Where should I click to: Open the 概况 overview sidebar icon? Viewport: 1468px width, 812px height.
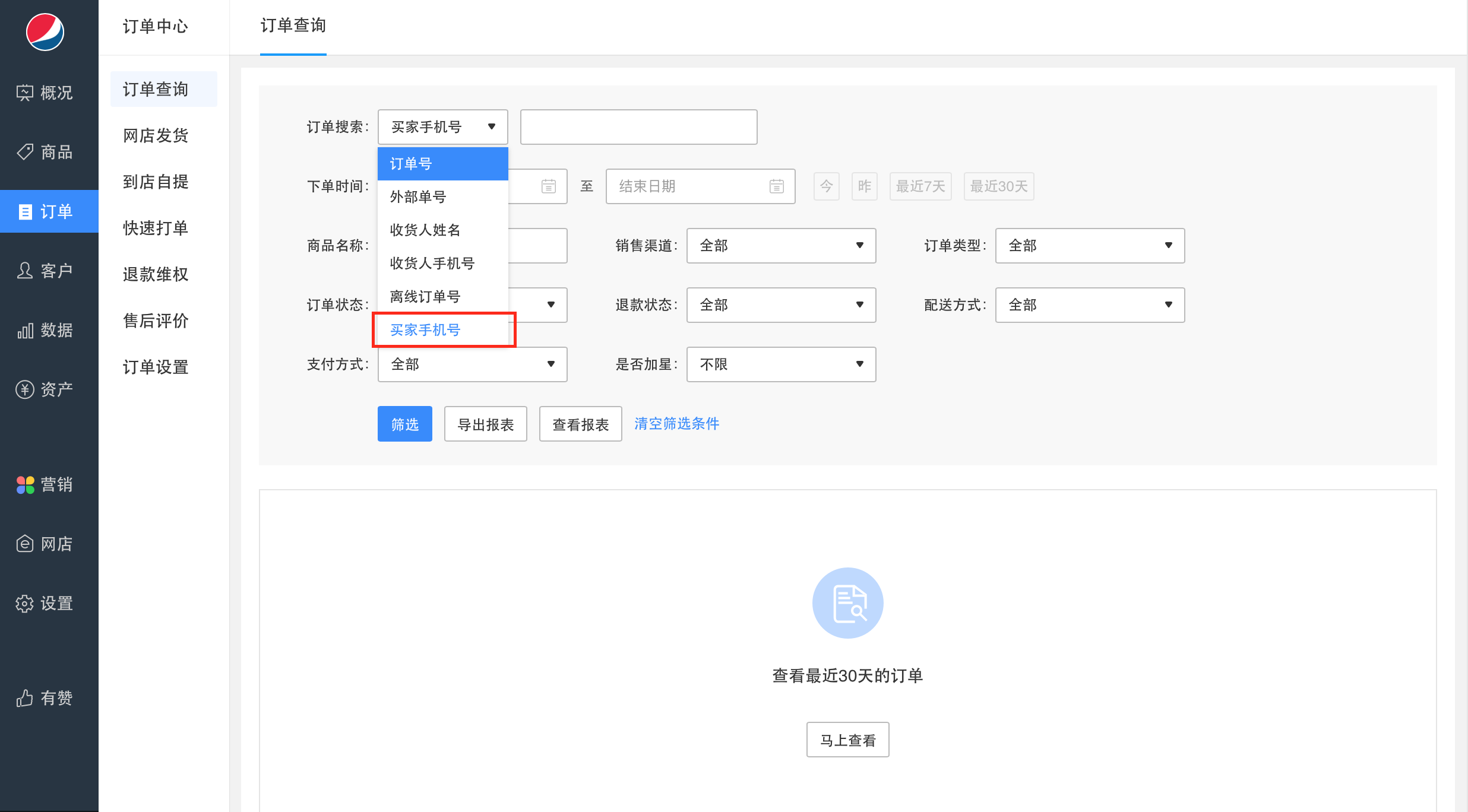click(x=25, y=93)
